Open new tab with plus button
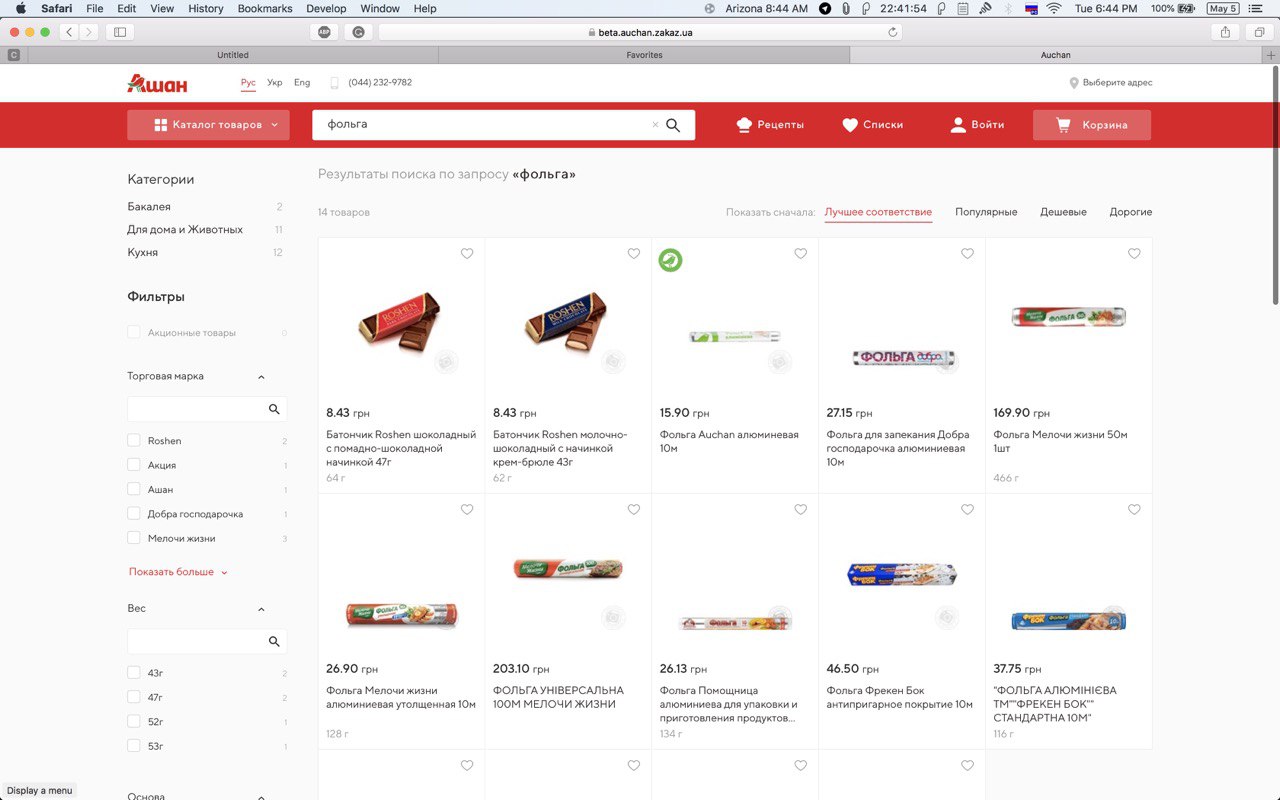 point(1271,55)
